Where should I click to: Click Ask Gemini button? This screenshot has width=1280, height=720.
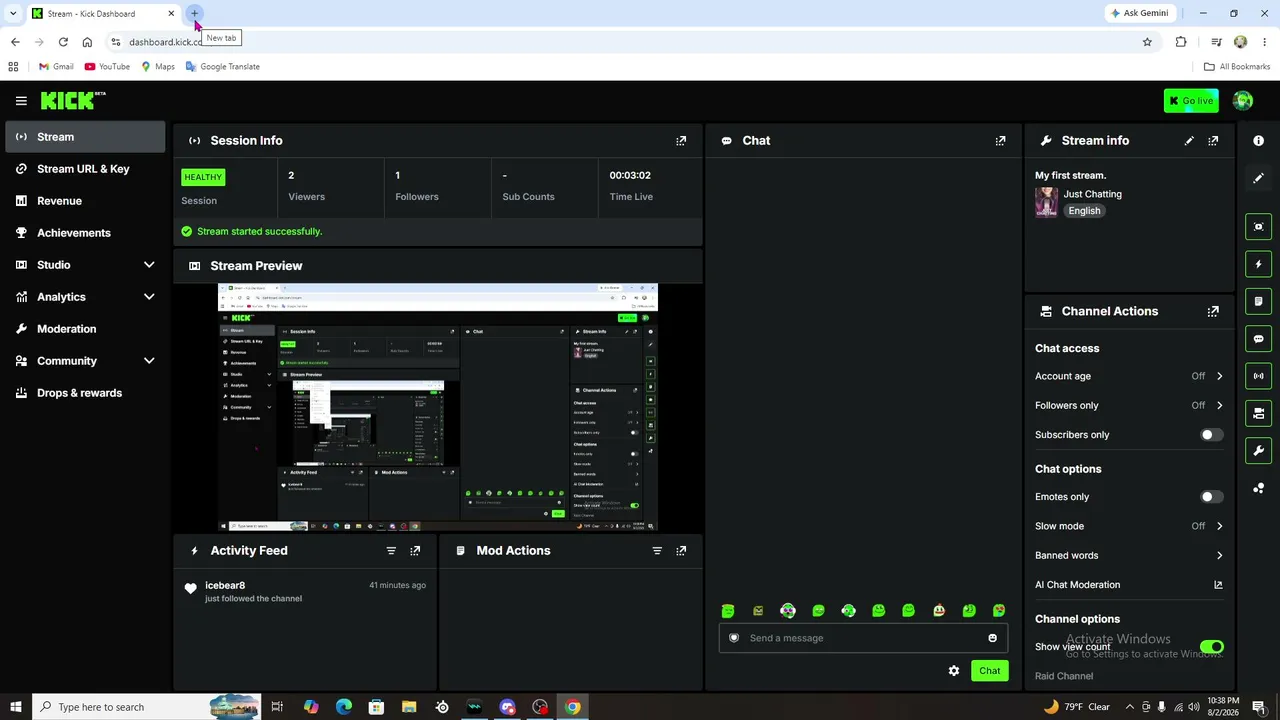click(1139, 13)
